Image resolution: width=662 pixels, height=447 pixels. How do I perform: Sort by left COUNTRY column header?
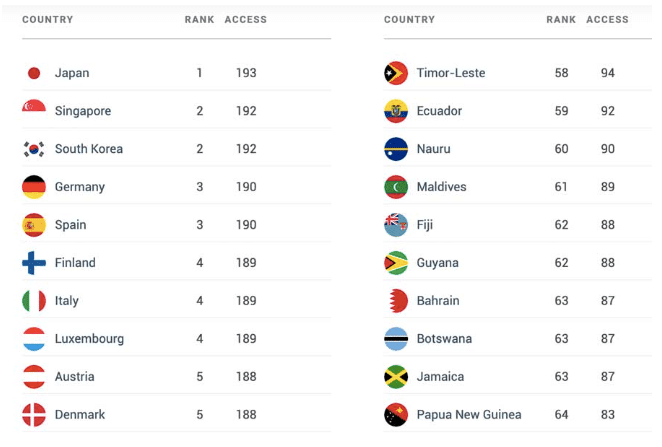(47, 20)
